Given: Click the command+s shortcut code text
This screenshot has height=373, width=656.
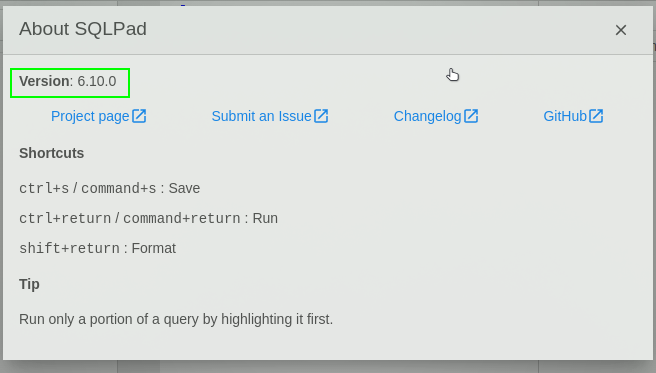Looking at the screenshot, I should click(x=118, y=188).
